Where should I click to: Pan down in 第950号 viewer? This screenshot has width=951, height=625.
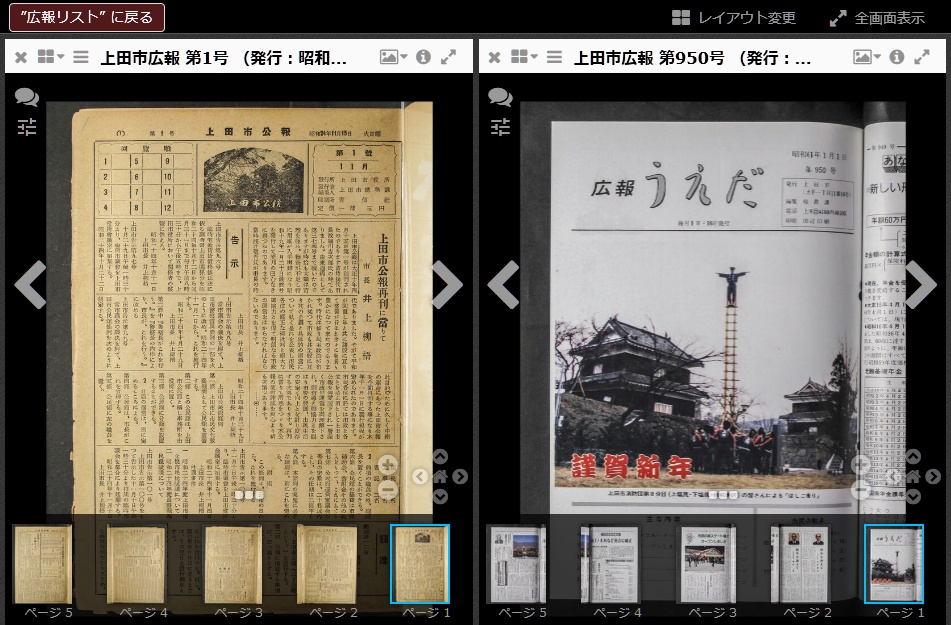[913, 496]
